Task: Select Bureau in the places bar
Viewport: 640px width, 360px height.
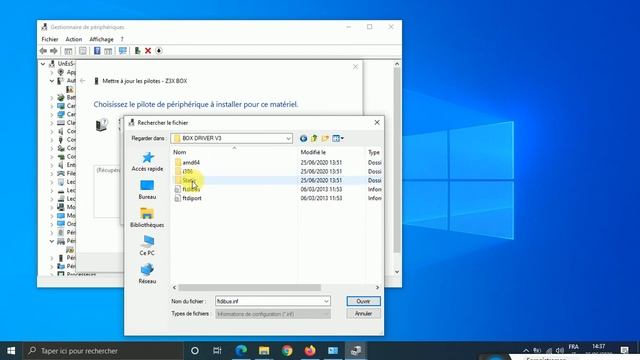Action: pos(147,190)
